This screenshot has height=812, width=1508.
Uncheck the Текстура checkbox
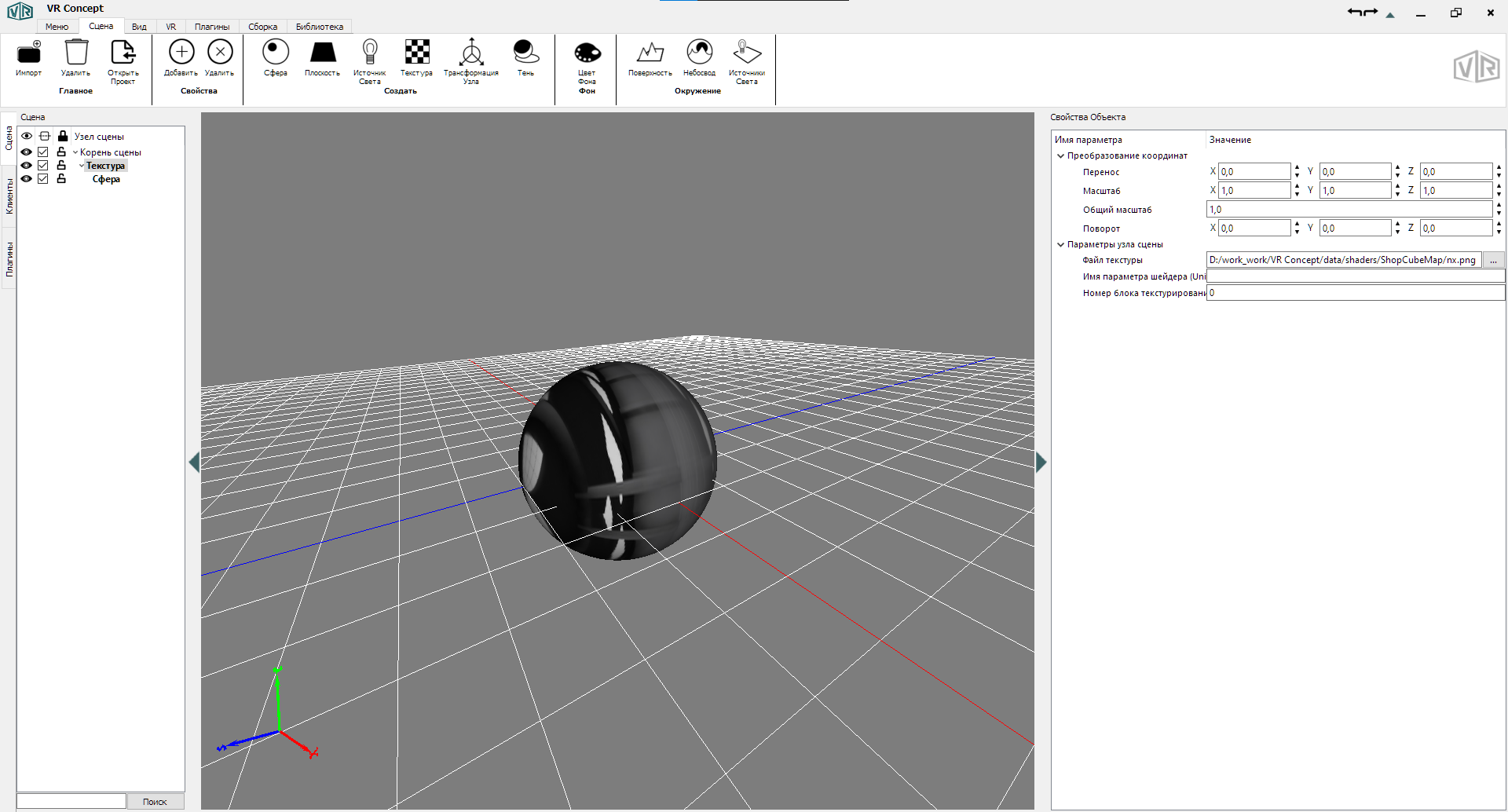coord(43,166)
